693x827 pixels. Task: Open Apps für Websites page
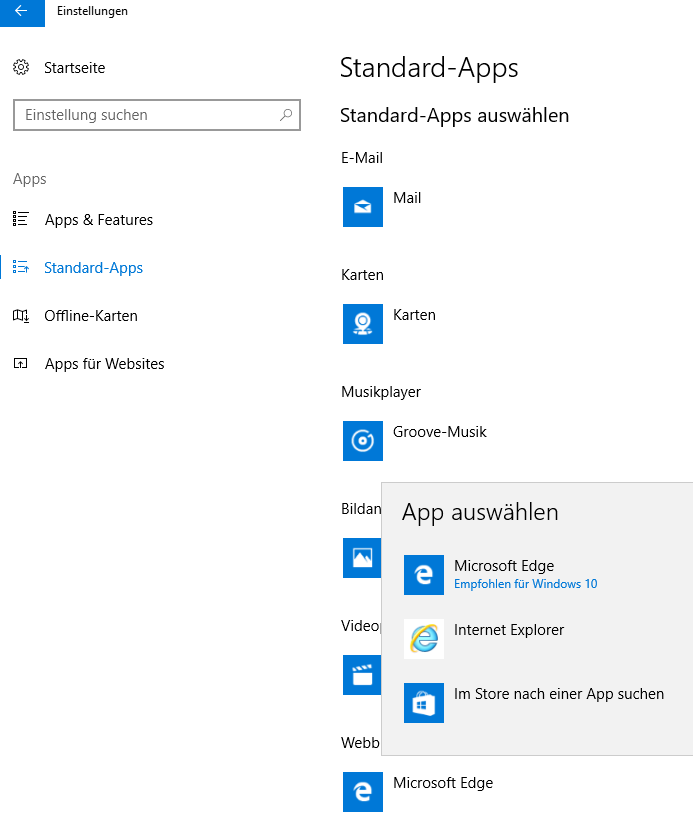104,364
